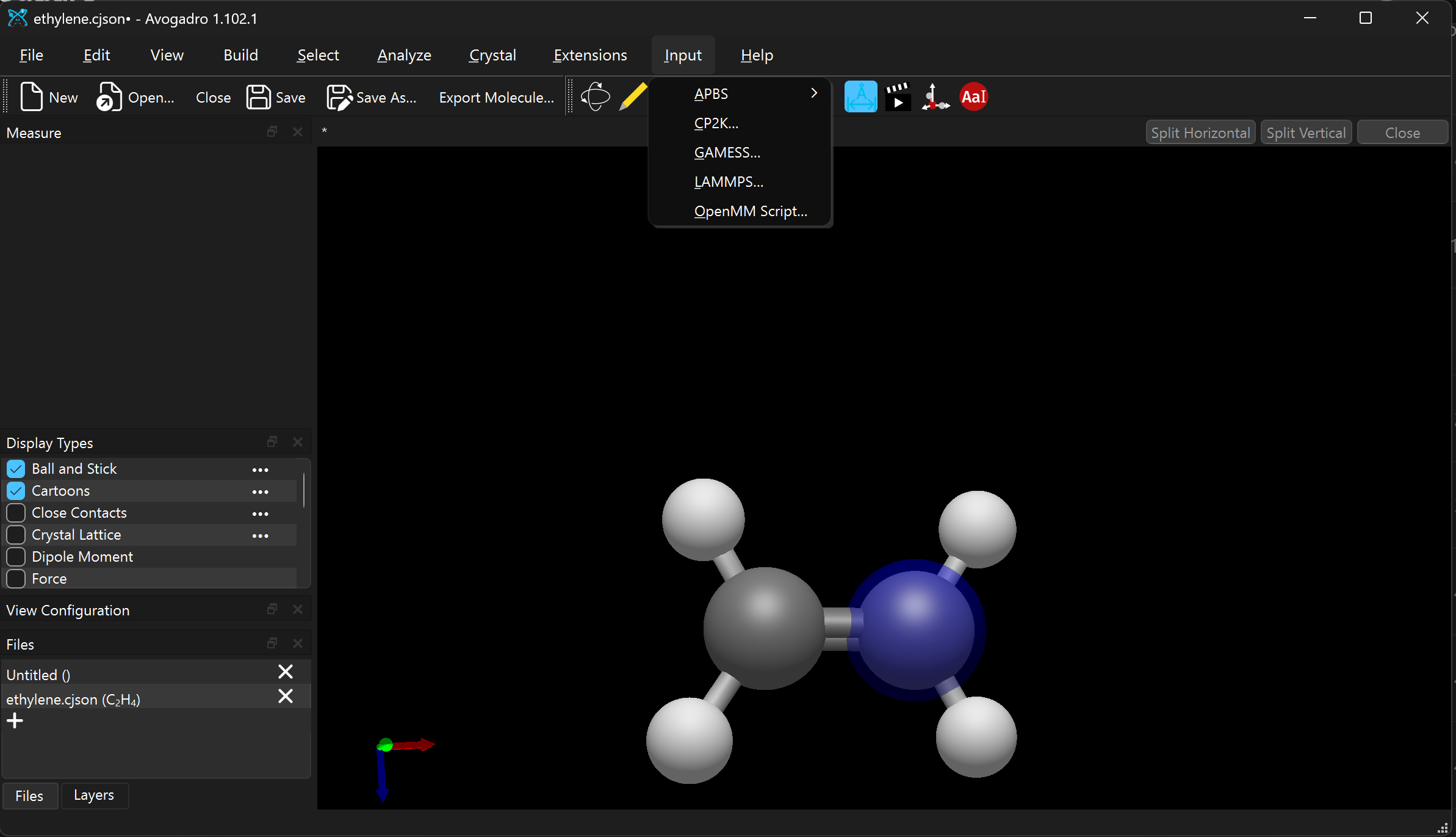
Task: Select the Navigate tool icon
Action: coord(595,97)
